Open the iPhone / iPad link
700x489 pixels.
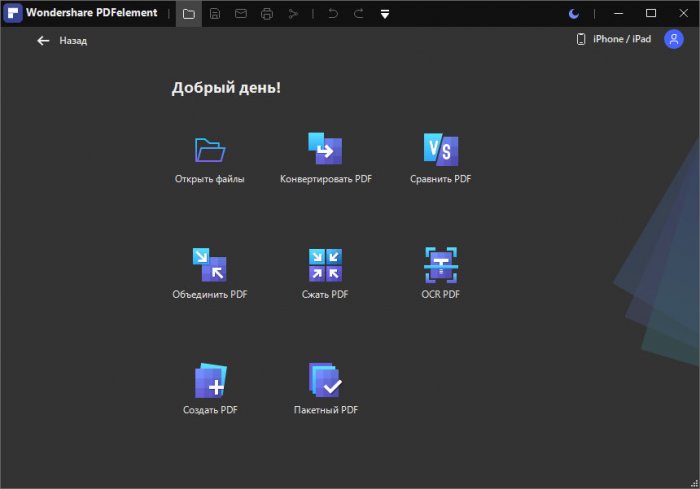point(614,39)
